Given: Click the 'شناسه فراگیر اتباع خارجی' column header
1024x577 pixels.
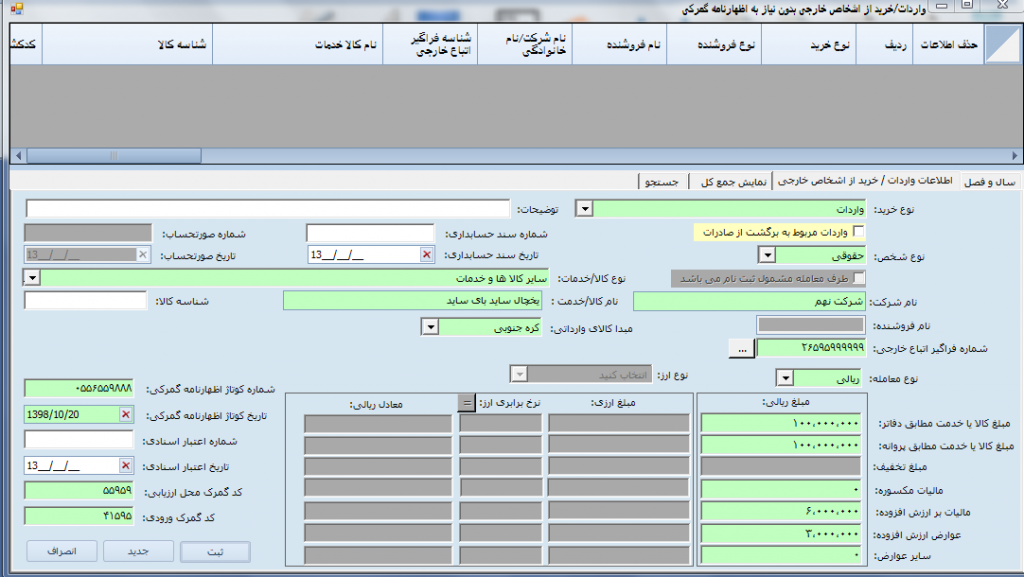Looking at the screenshot, I should (430, 44).
